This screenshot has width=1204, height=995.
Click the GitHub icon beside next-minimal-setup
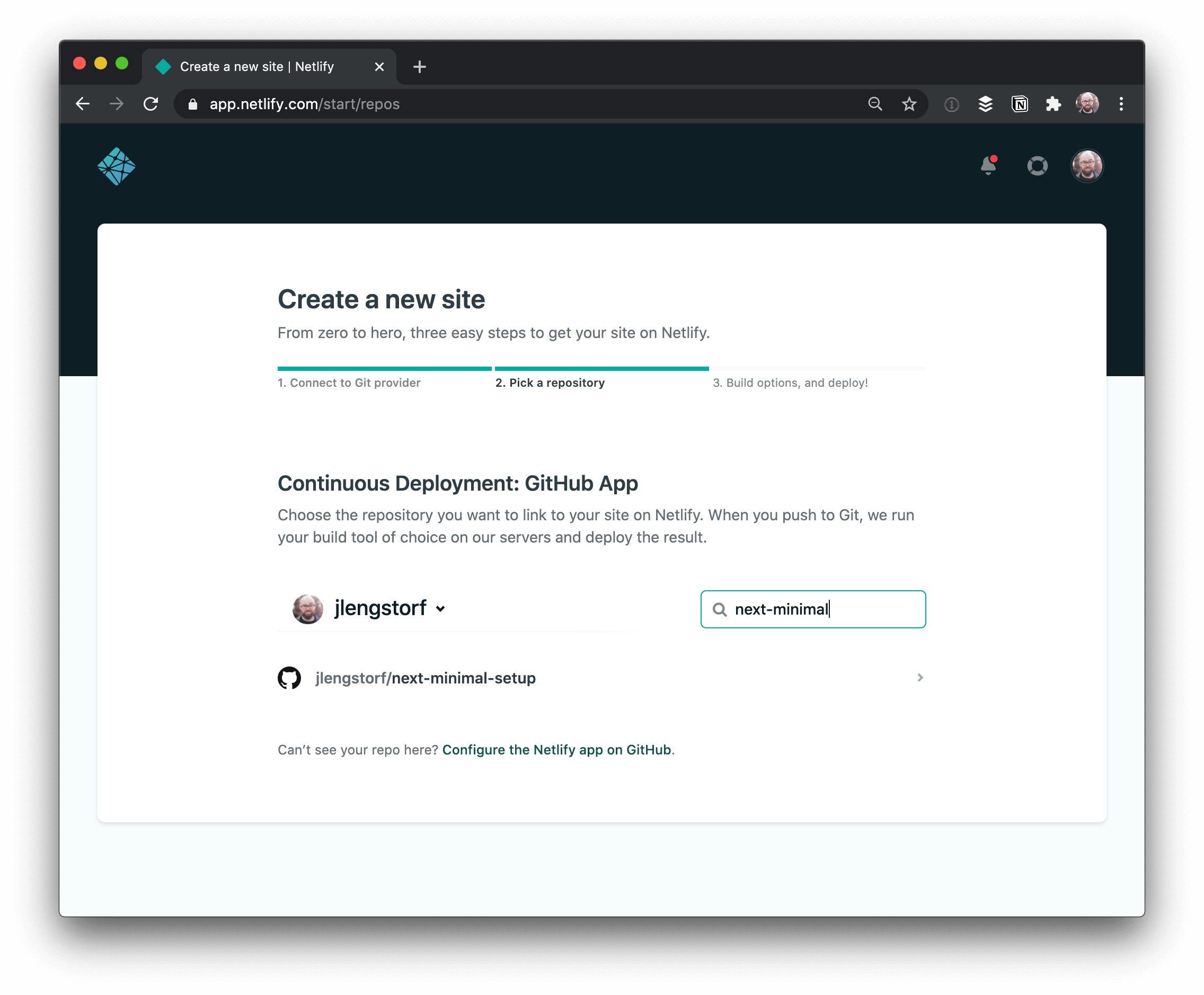(x=289, y=678)
